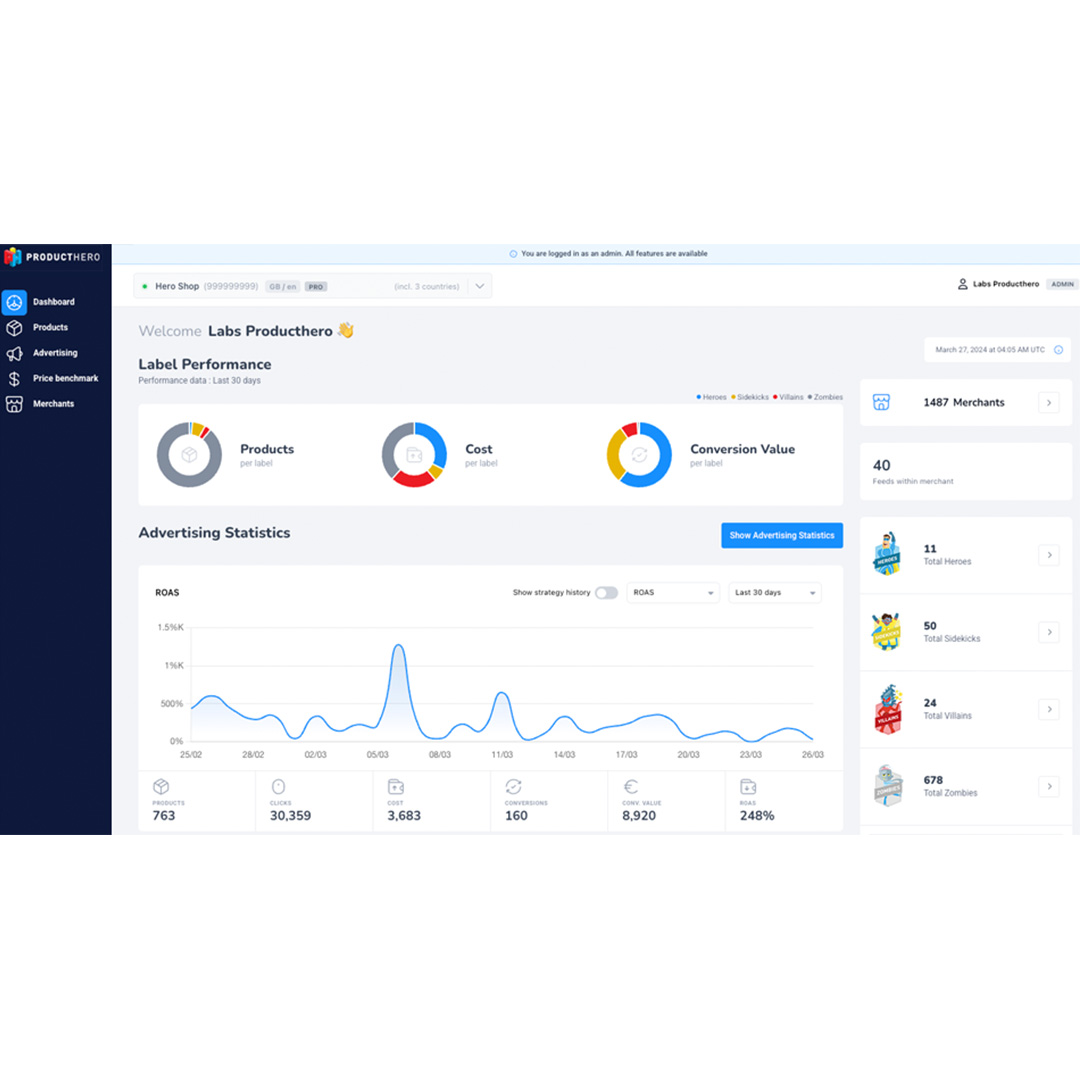This screenshot has width=1080, height=1080.
Task: Open the Advertising menu item
Action: point(55,353)
